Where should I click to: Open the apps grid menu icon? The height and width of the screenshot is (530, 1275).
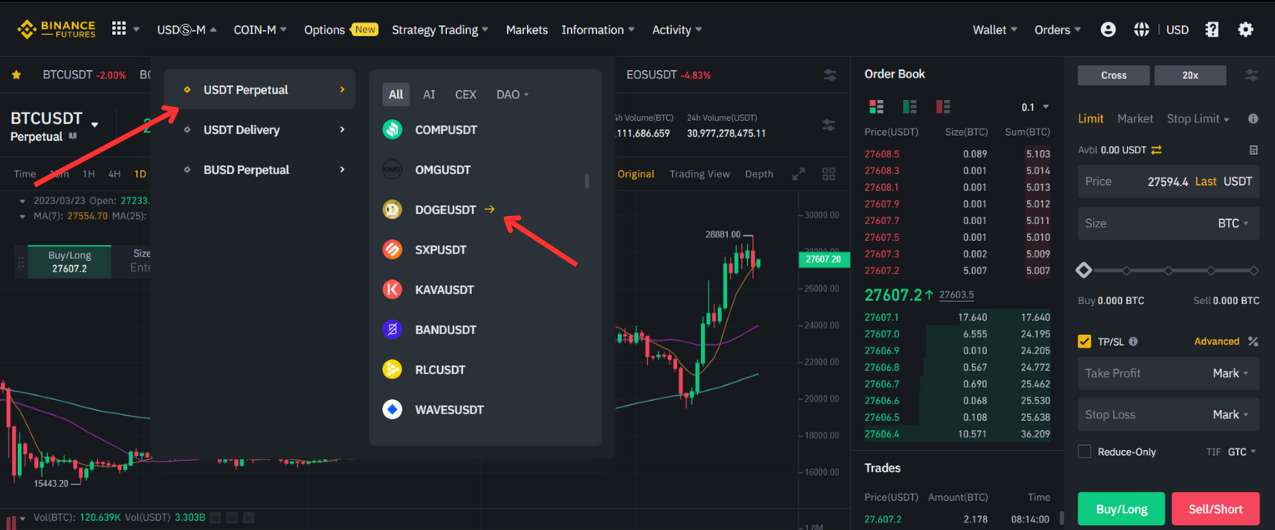(x=119, y=30)
